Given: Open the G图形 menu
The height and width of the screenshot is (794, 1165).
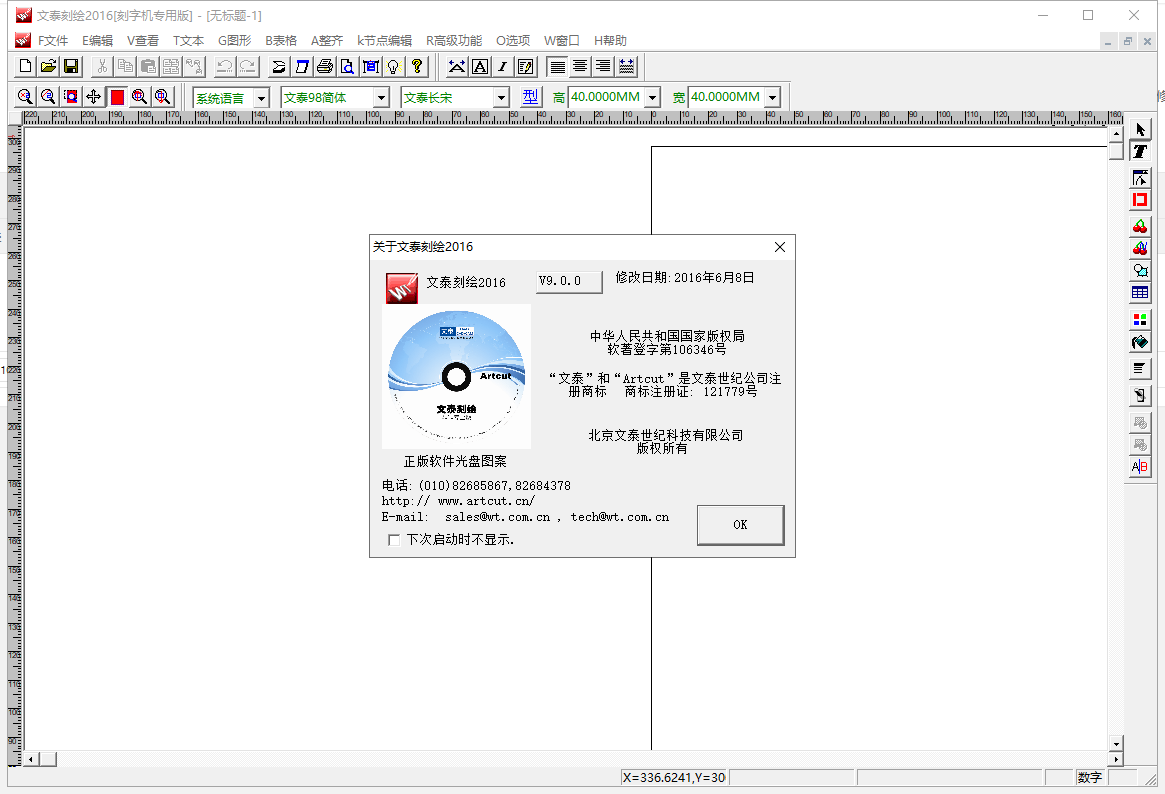Looking at the screenshot, I should (234, 41).
